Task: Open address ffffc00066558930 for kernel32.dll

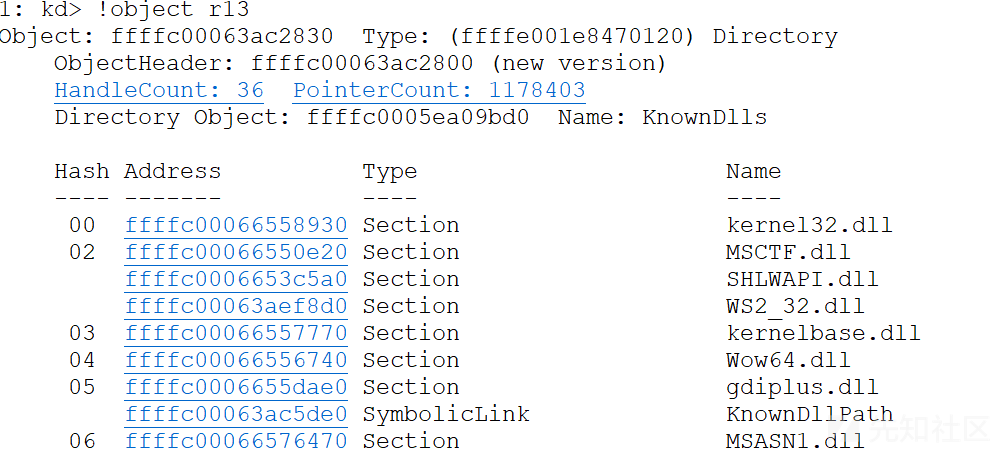Action: click(236, 226)
